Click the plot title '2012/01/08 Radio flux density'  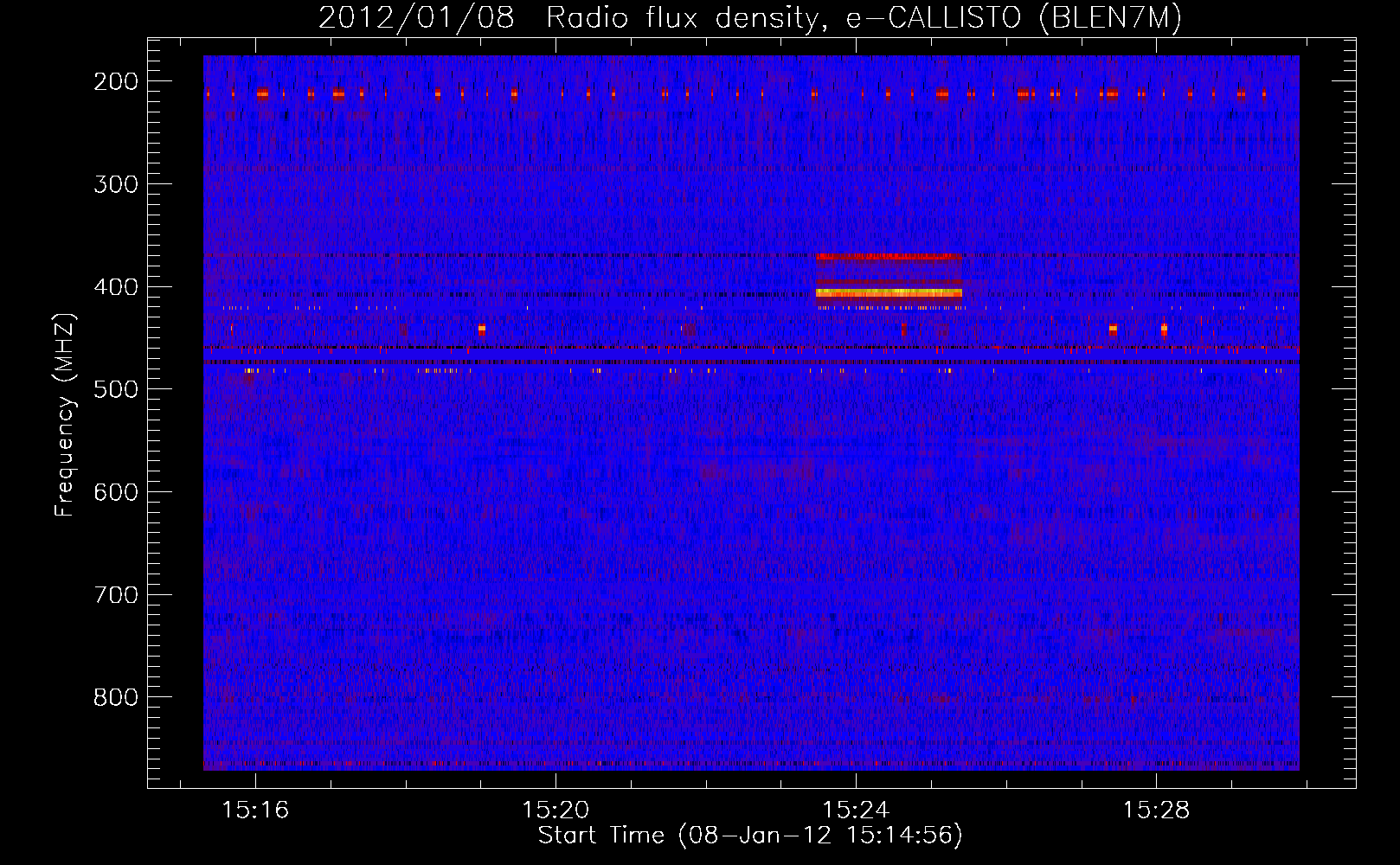tap(569, 18)
